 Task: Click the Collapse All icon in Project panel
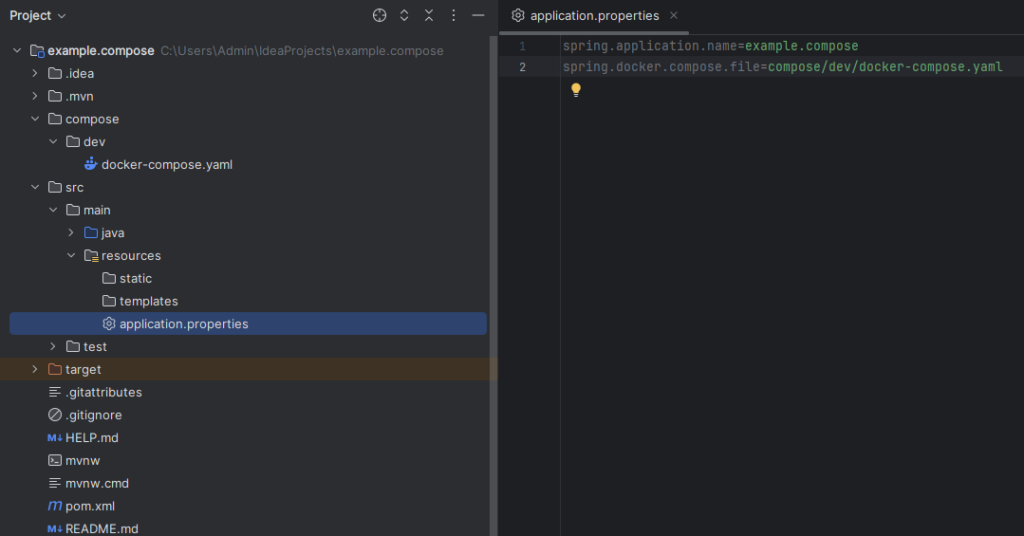pyautogui.click(x=429, y=15)
